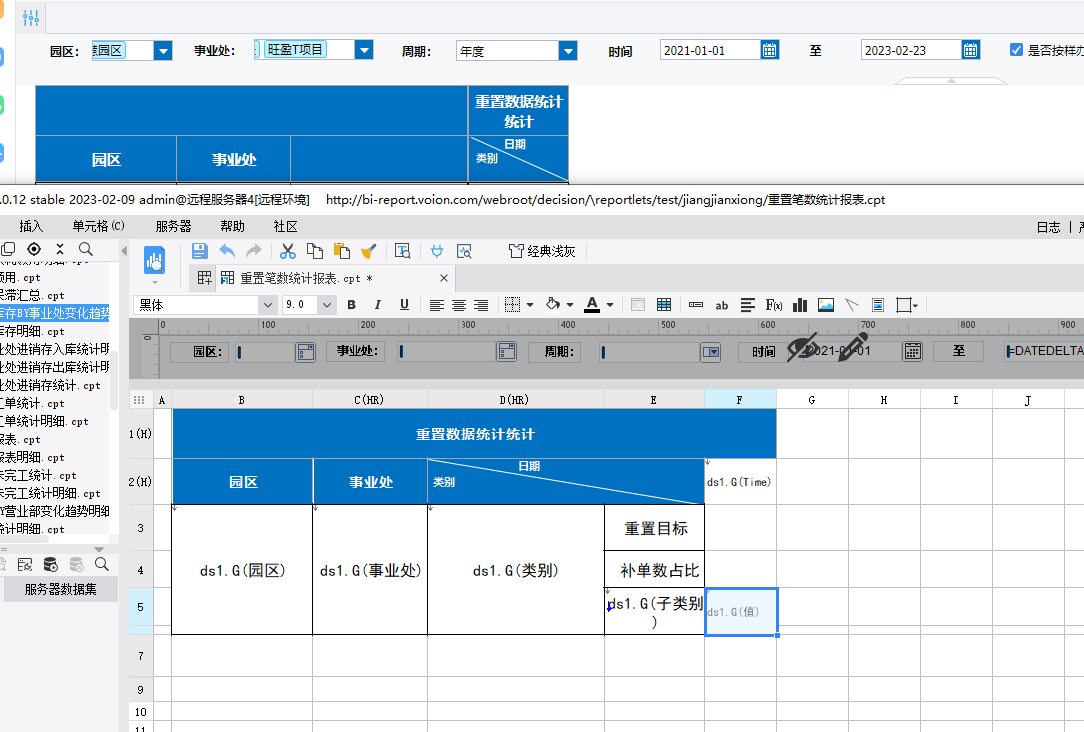Open the 社区 menu

(x=286, y=226)
